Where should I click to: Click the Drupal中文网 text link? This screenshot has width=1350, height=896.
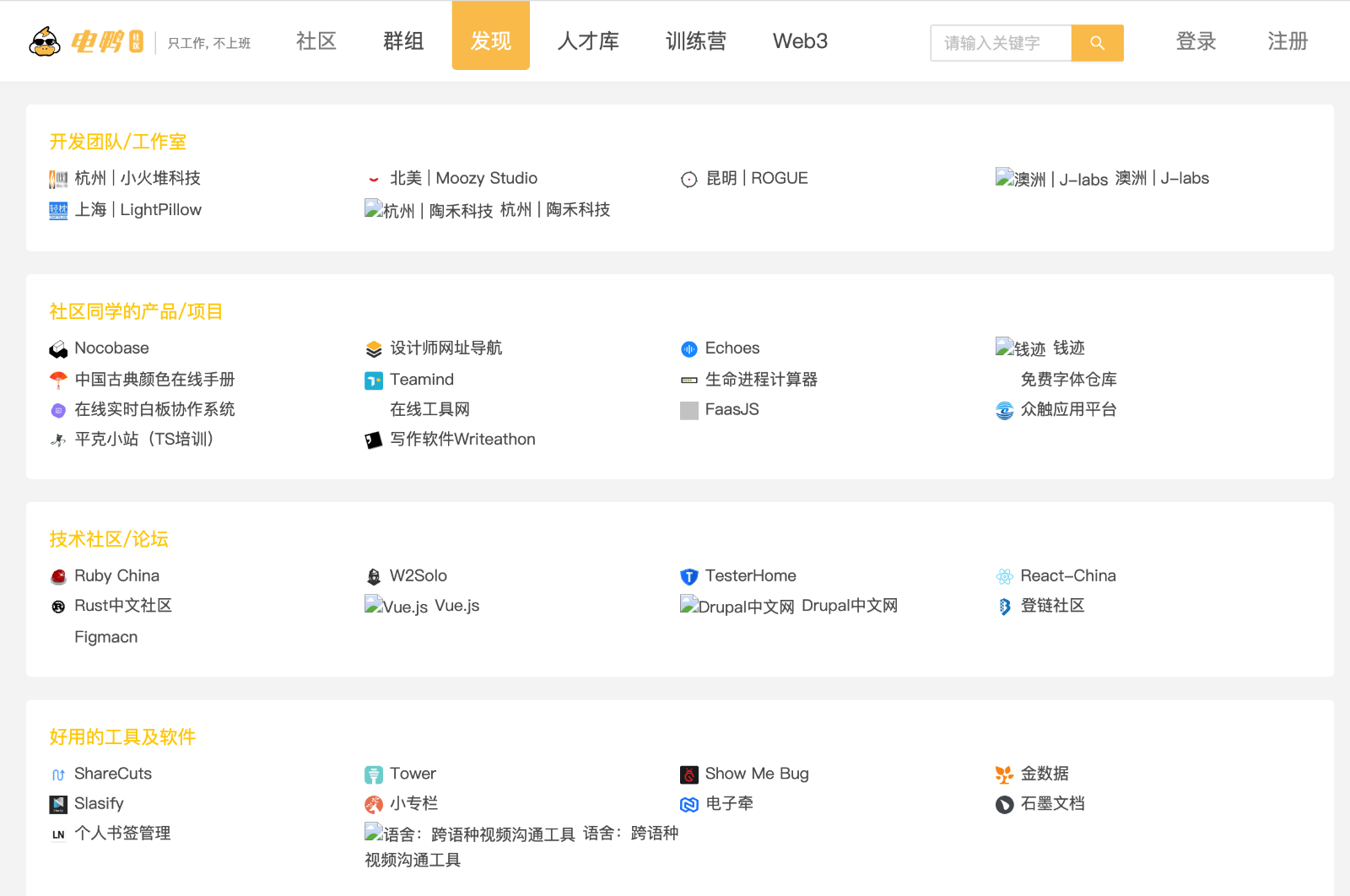(x=850, y=605)
